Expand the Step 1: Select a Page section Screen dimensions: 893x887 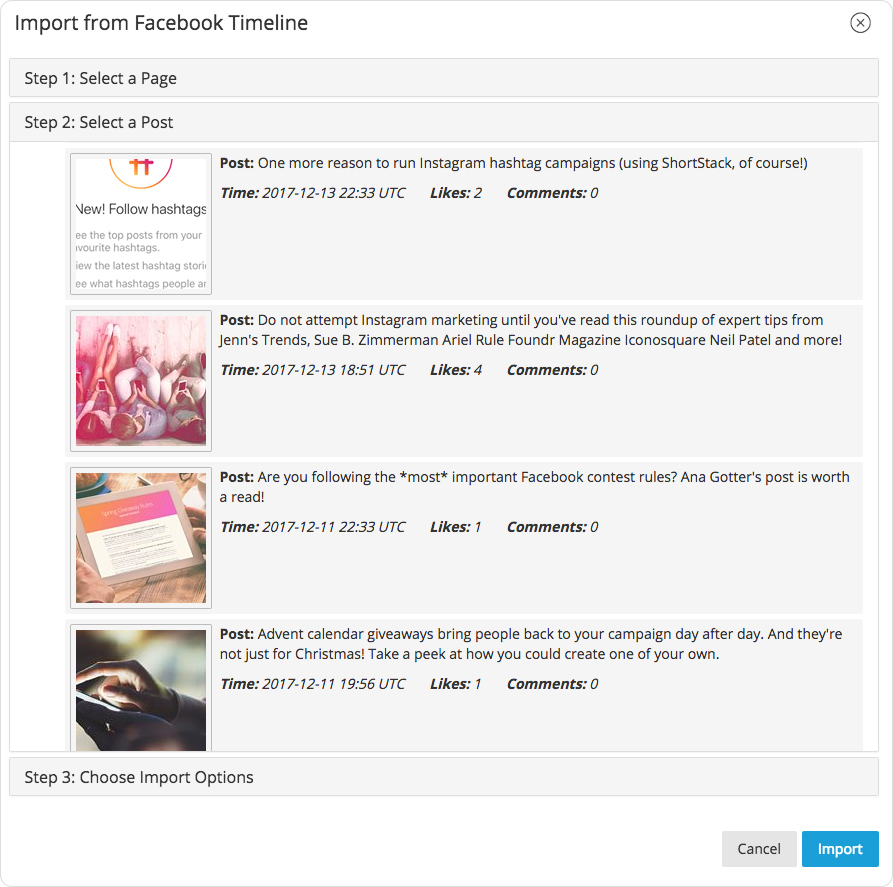446,77
